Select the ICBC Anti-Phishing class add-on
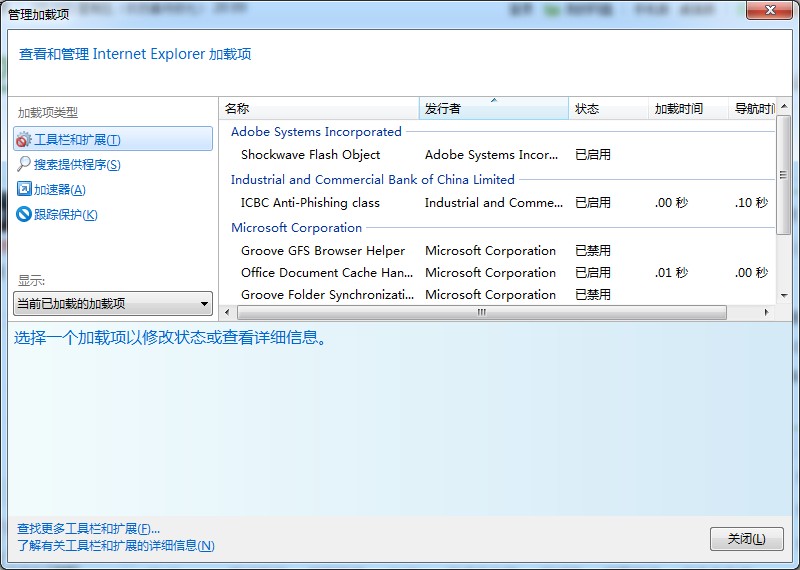The image size is (800, 570). [310, 203]
